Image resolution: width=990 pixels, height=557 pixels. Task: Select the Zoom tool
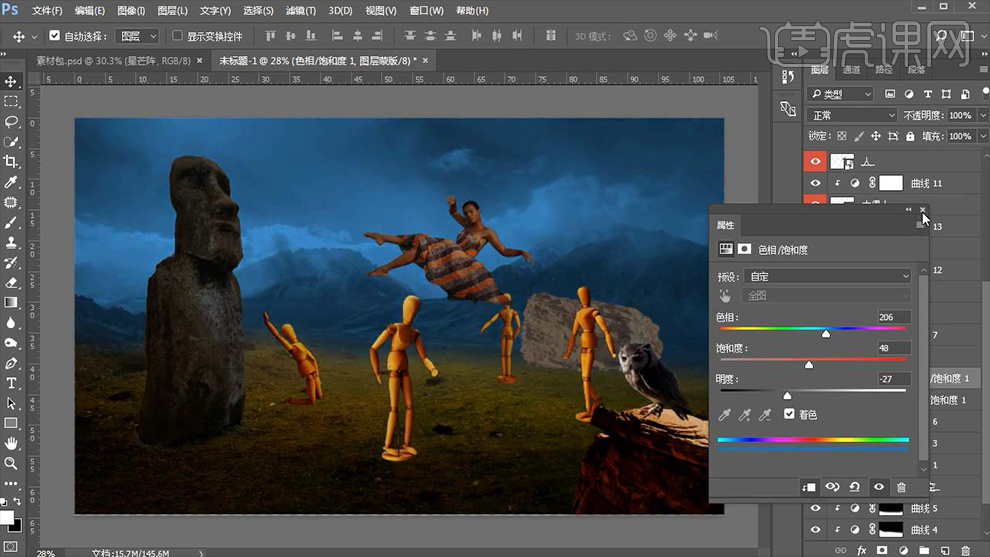tap(11, 464)
